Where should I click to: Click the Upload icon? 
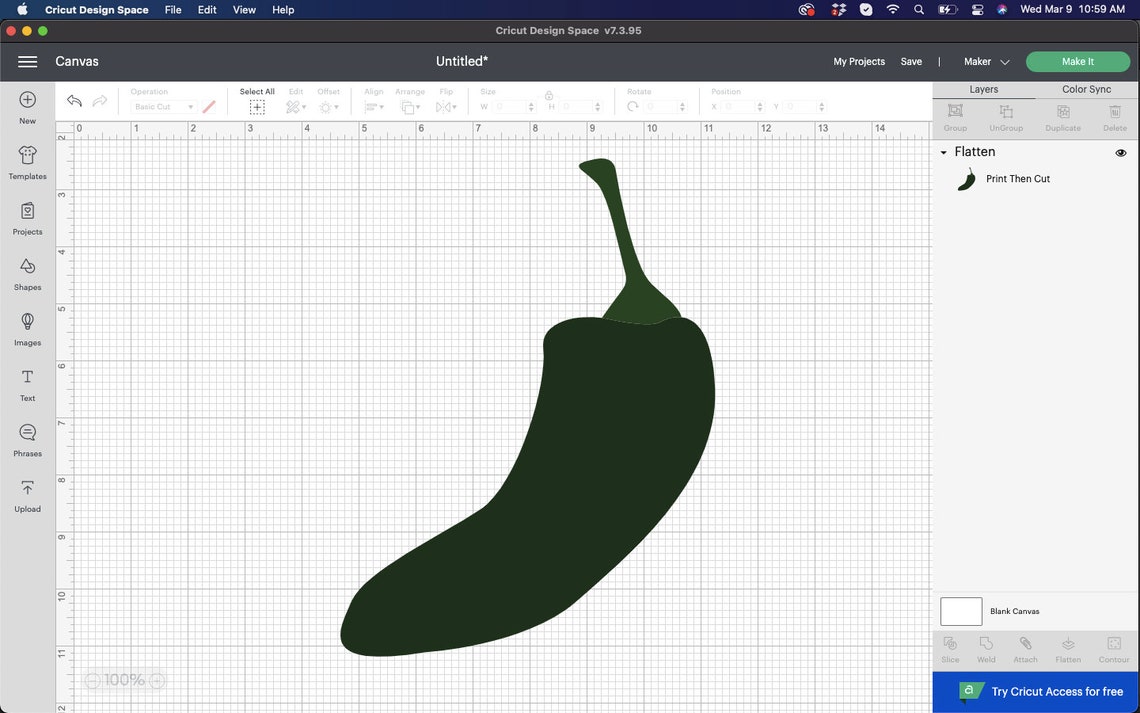(27, 492)
